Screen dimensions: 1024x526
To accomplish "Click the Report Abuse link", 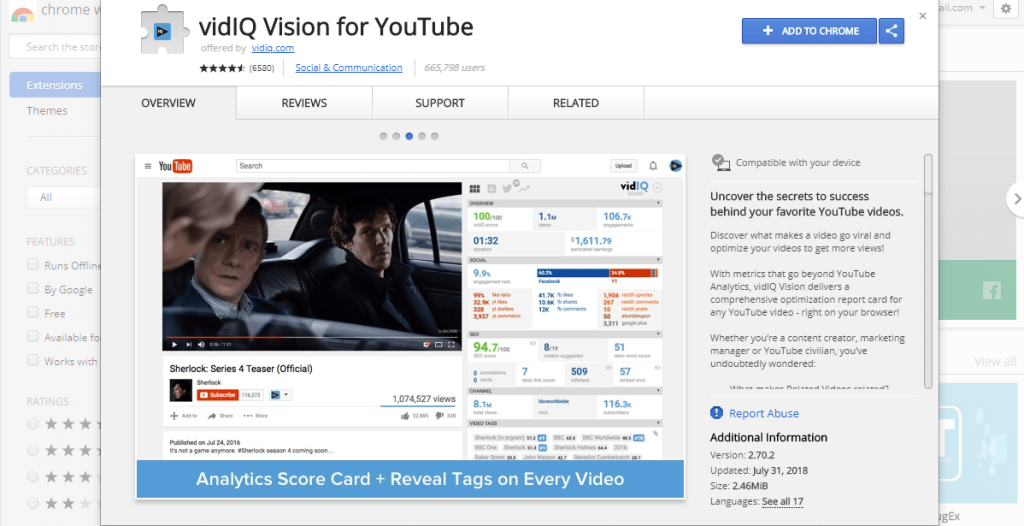I will [x=763, y=413].
